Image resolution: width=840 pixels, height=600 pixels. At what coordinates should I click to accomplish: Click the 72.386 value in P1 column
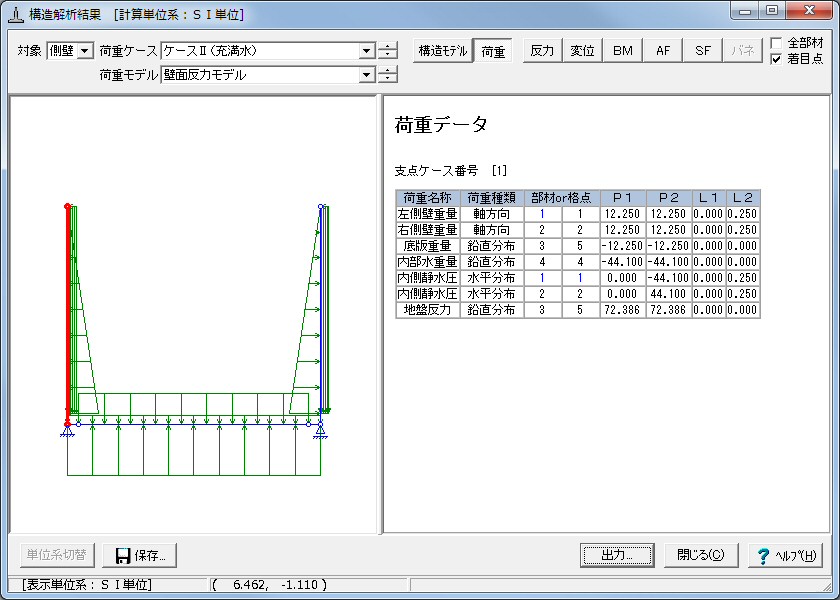[622, 310]
